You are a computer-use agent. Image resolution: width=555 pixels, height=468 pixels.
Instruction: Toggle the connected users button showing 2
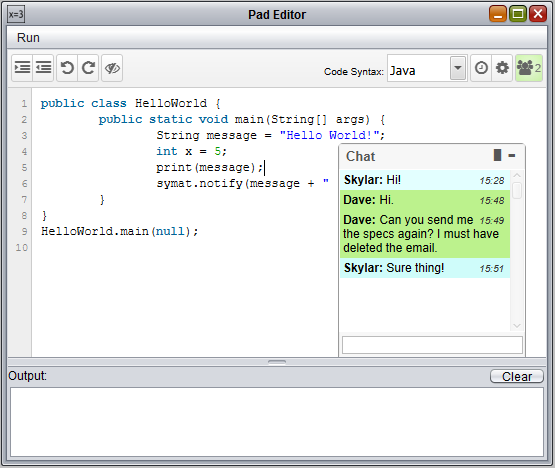pos(529,68)
